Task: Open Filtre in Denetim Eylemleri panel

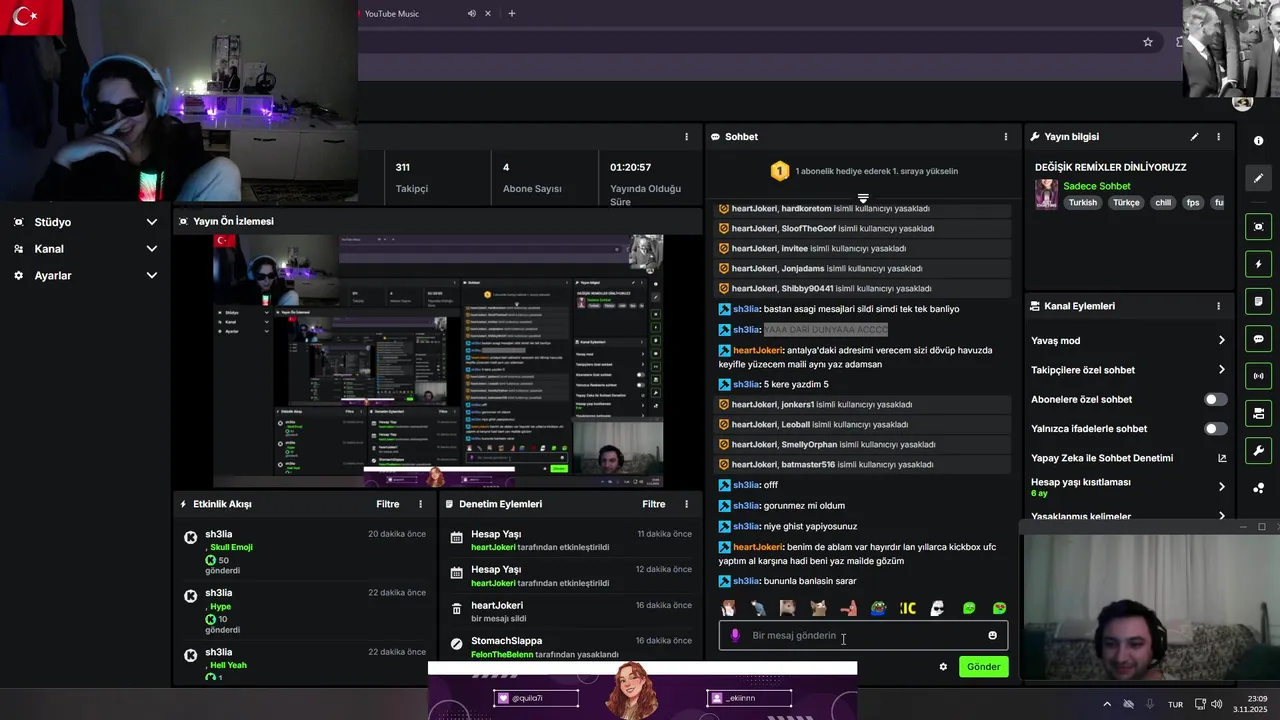Action: [654, 504]
